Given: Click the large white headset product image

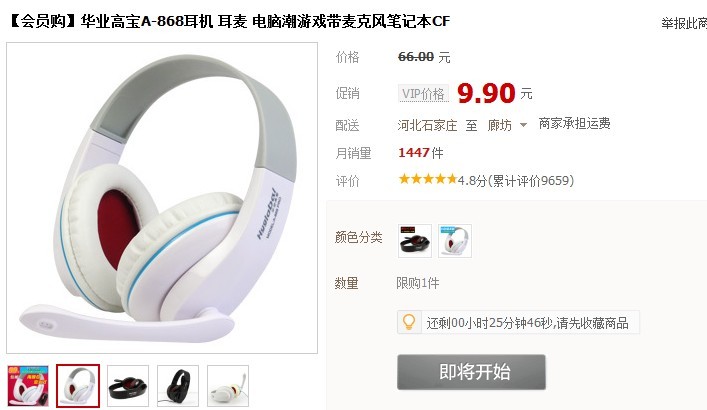Looking at the screenshot, I should pos(162,198).
